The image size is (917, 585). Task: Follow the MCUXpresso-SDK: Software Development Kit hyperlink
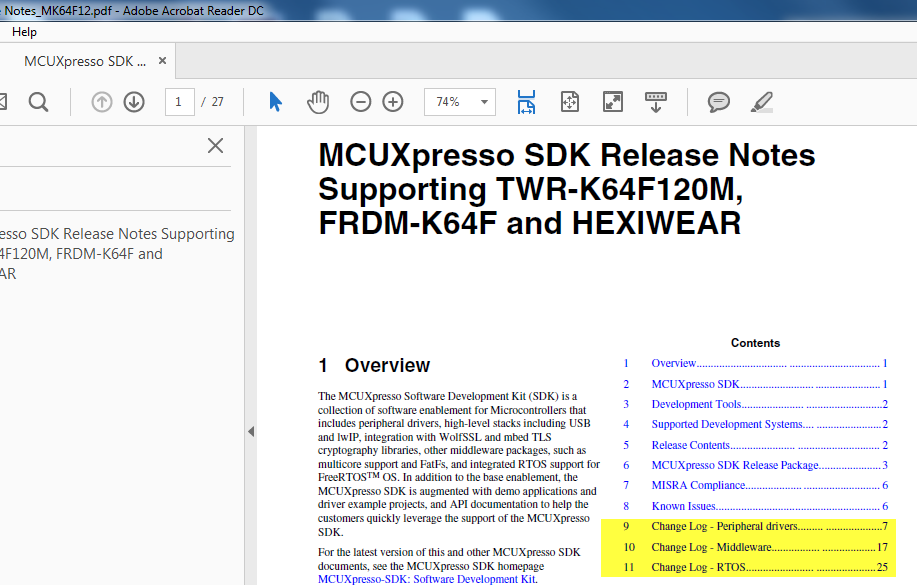[x=428, y=579]
